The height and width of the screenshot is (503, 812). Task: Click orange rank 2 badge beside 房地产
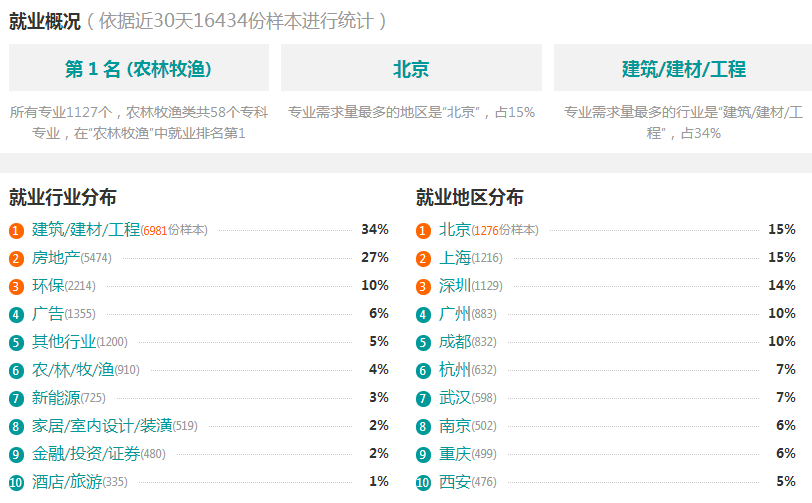click(x=16, y=258)
